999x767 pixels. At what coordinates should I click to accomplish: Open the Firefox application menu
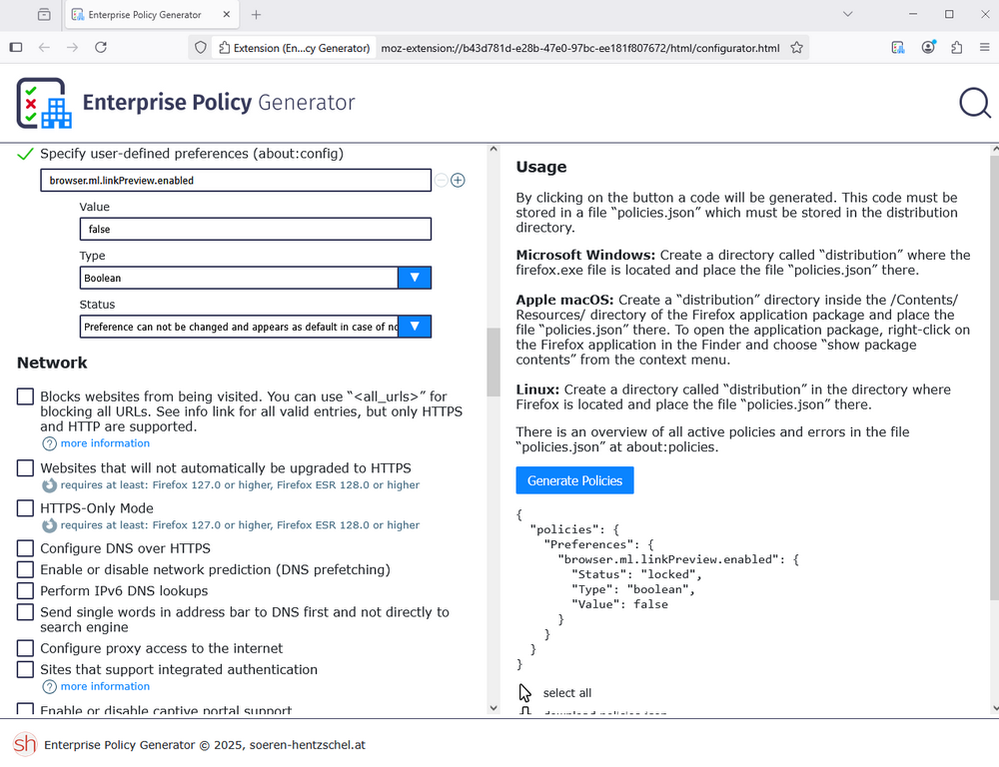click(x=984, y=48)
